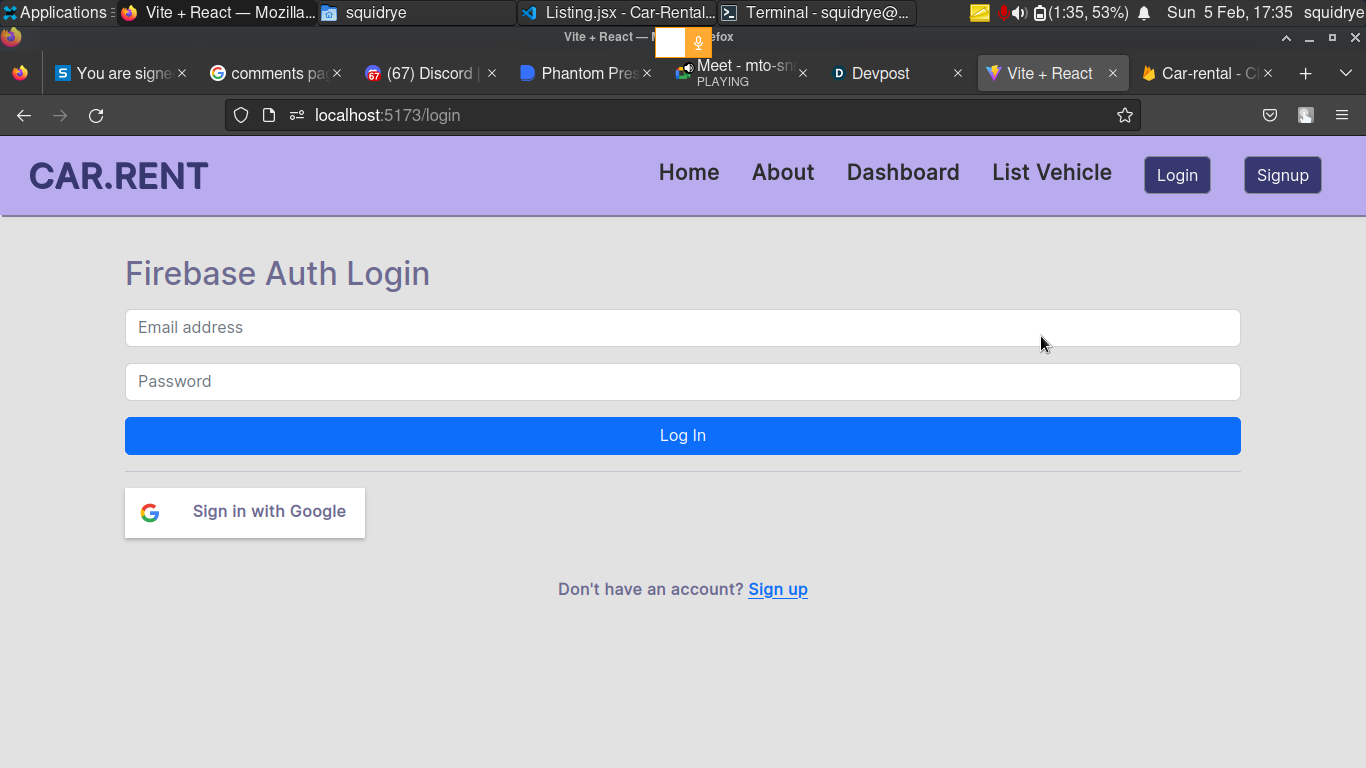The width and height of the screenshot is (1366, 768).
Task: Switch to Terminal taskbar window
Action: 817,13
